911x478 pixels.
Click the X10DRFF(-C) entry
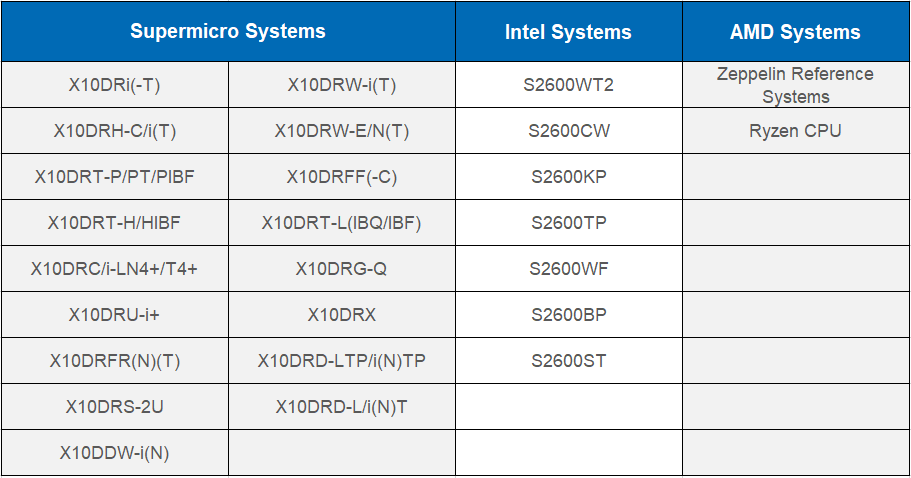click(342, 177)
